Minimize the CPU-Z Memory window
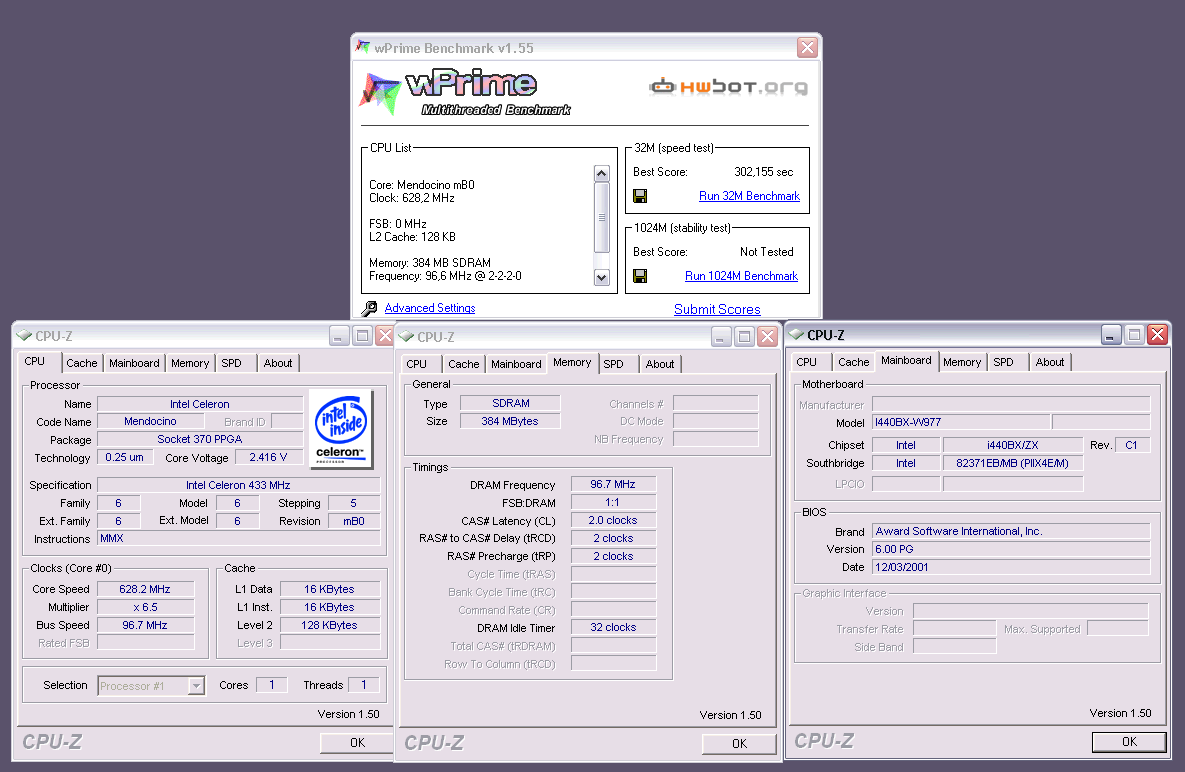The width and height of the screenshot is (1185, 772). point(721,337)
